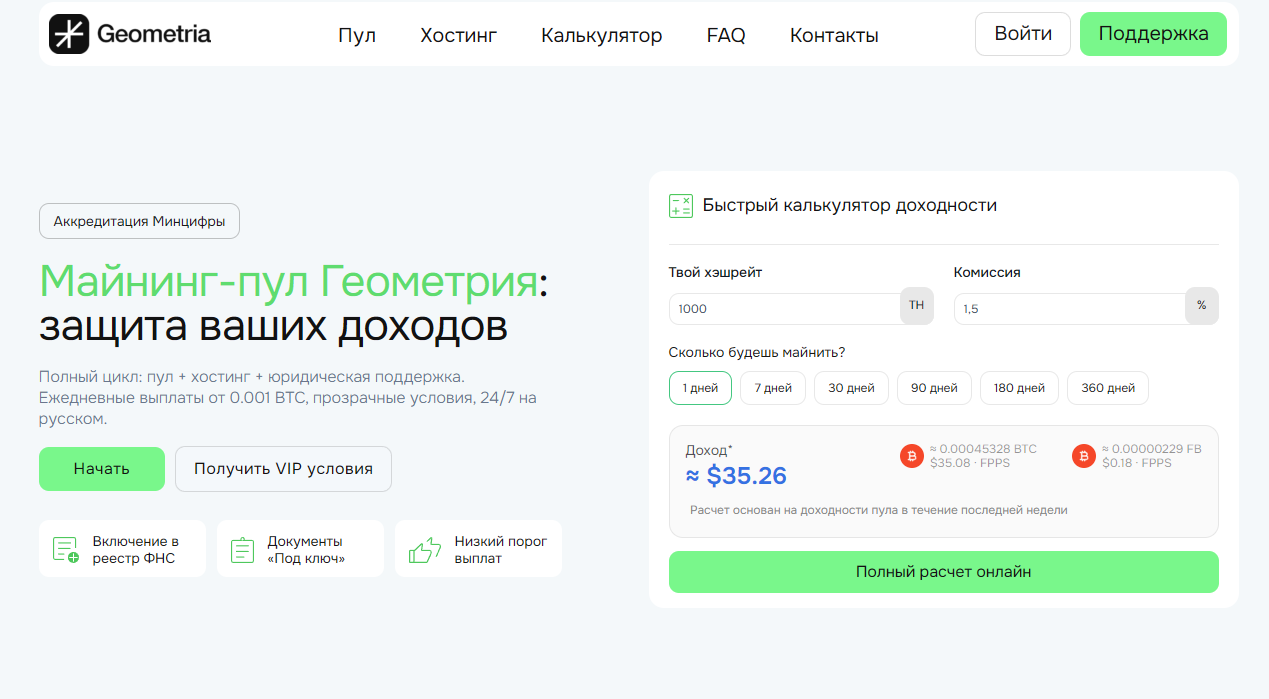
Task: Click the TH unit label
Action: coord(917,305)
